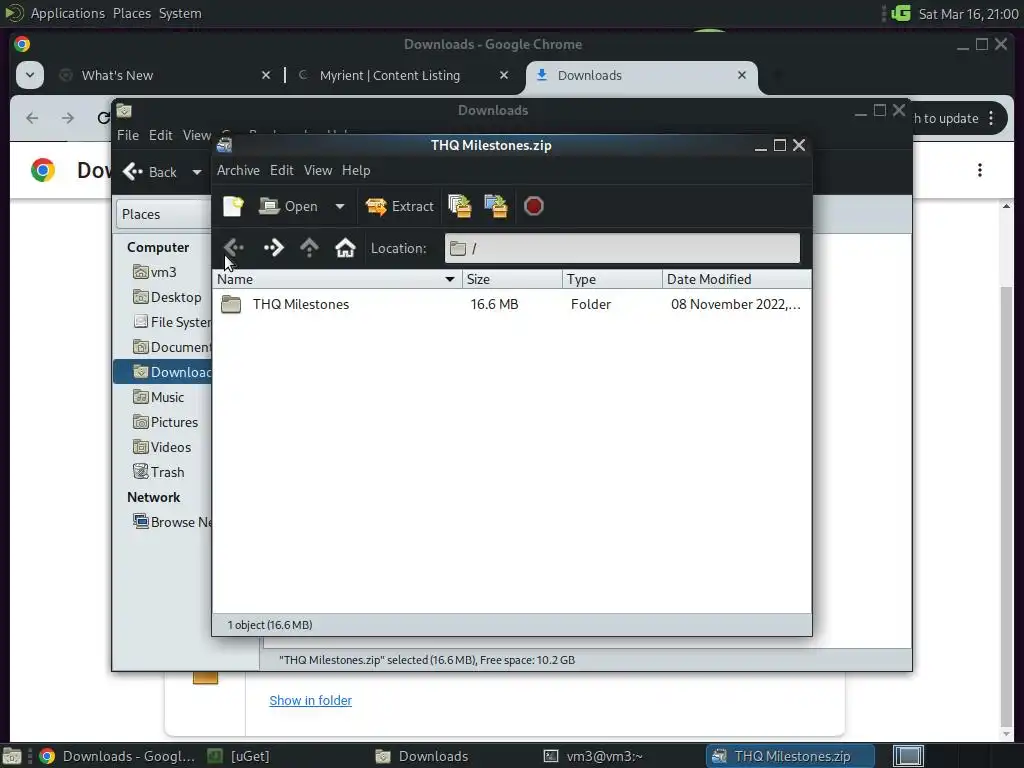The image size is (1024, 768).
Task: Click Add files to archive icon
Action: coord(460,206)
